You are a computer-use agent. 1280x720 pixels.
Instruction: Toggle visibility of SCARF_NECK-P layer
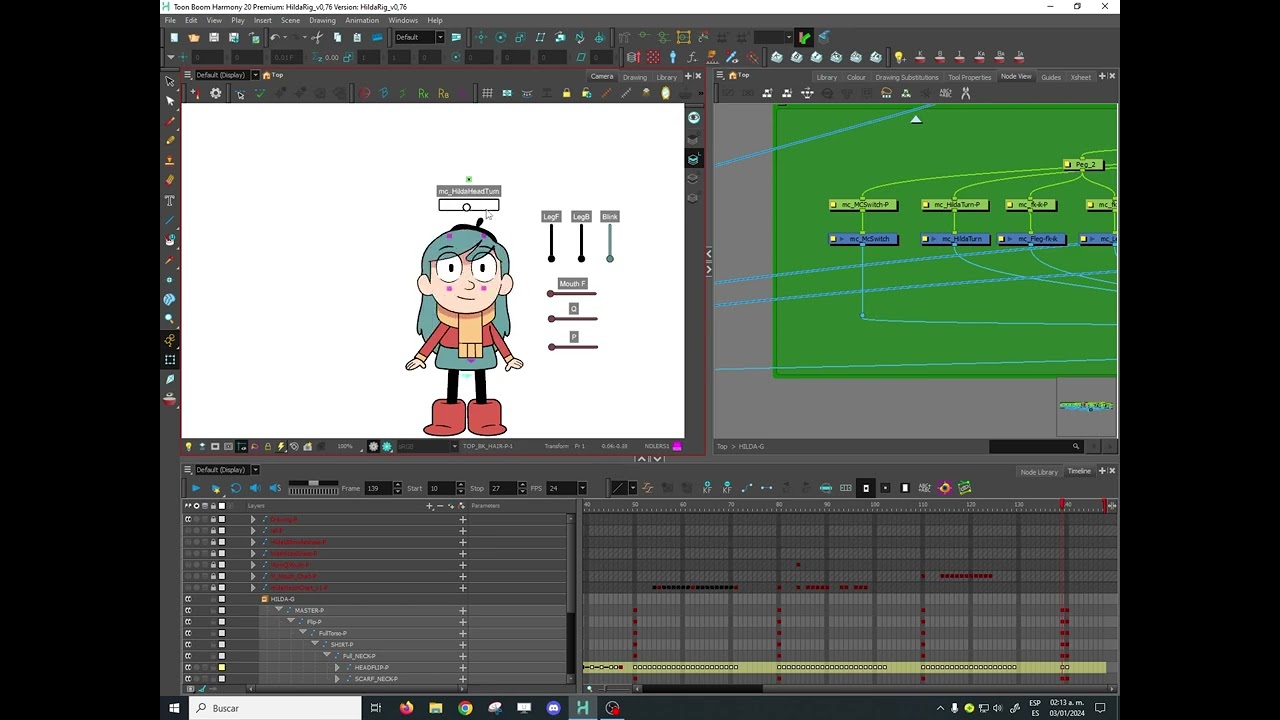188,679
